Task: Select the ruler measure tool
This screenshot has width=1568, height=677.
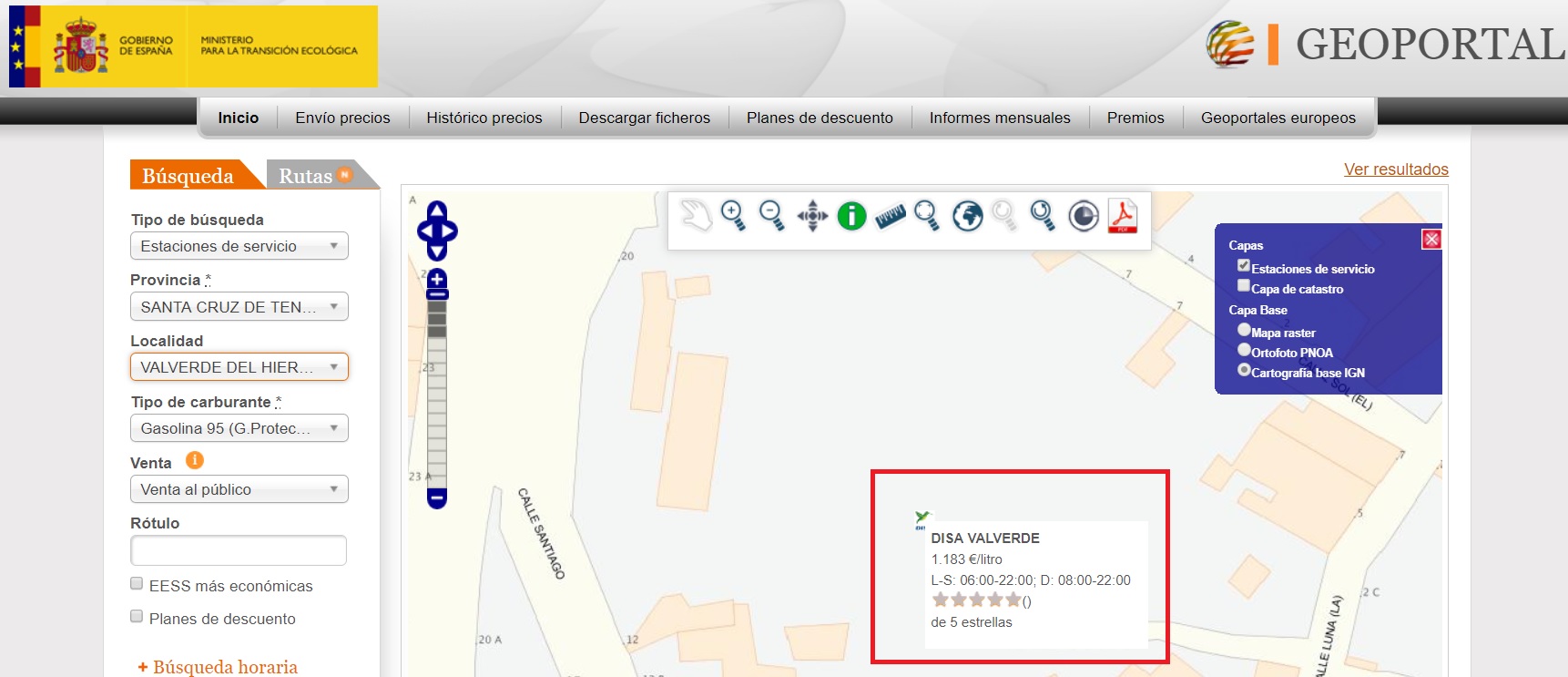Action: click(x=891, y=216)
